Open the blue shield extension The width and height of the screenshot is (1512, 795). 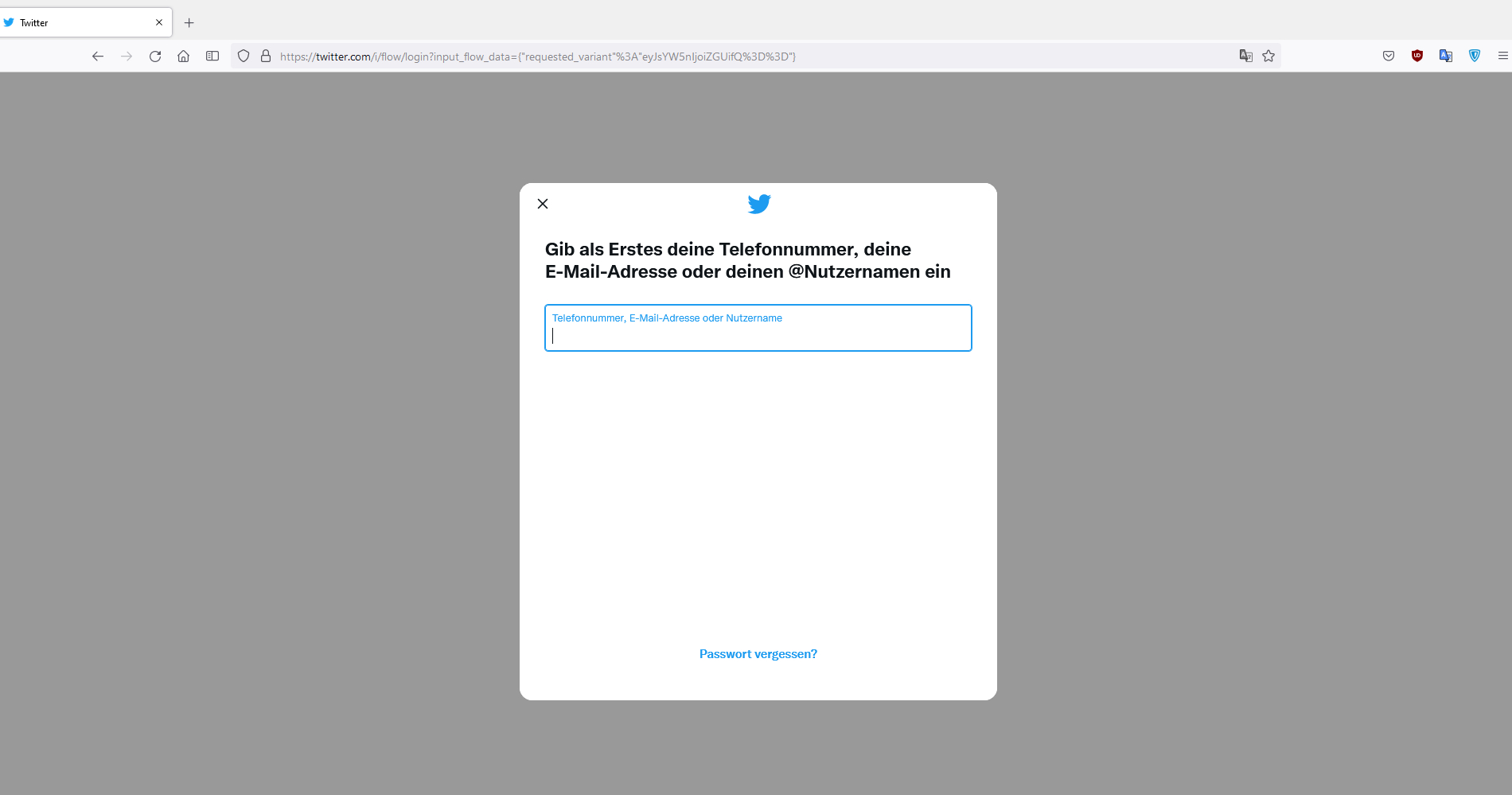point(1475,56)
